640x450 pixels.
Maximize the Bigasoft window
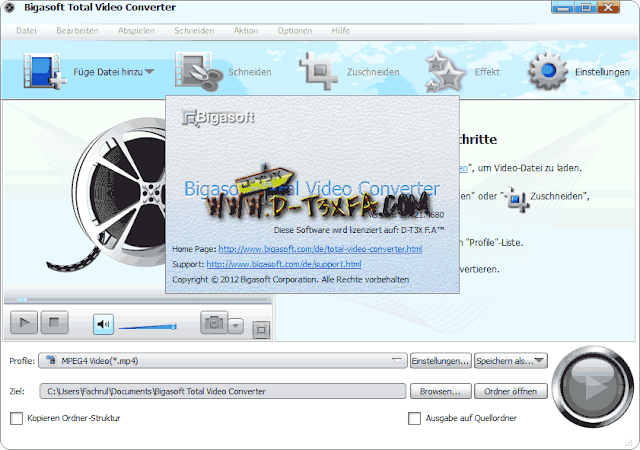pos(585,7)
